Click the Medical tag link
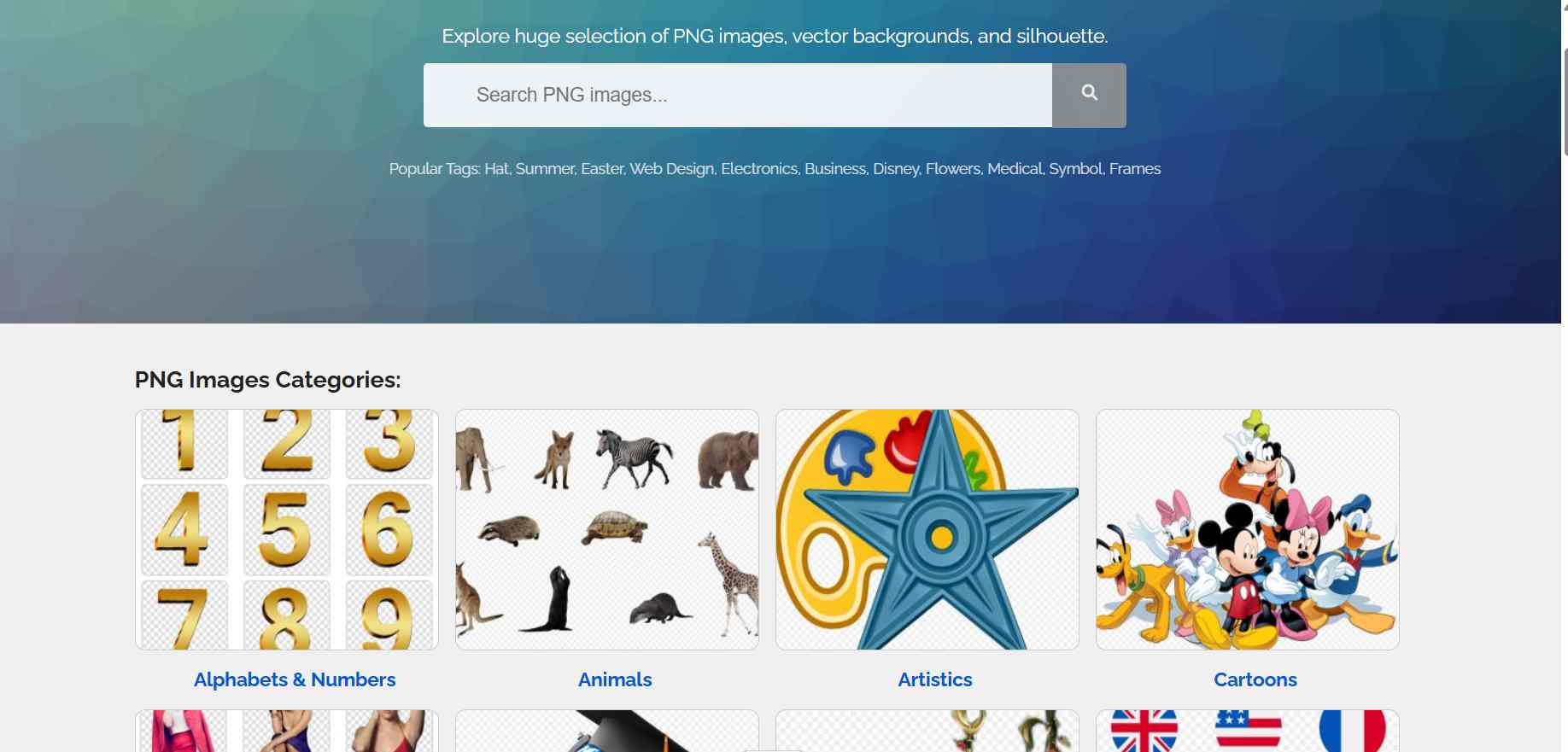1568x752 pixels. [1015, 169]
